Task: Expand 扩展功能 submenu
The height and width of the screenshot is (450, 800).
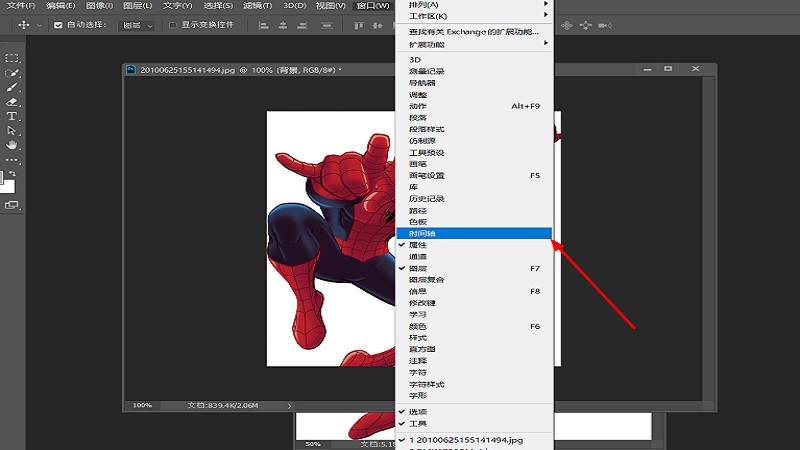Action: (474, 44)
